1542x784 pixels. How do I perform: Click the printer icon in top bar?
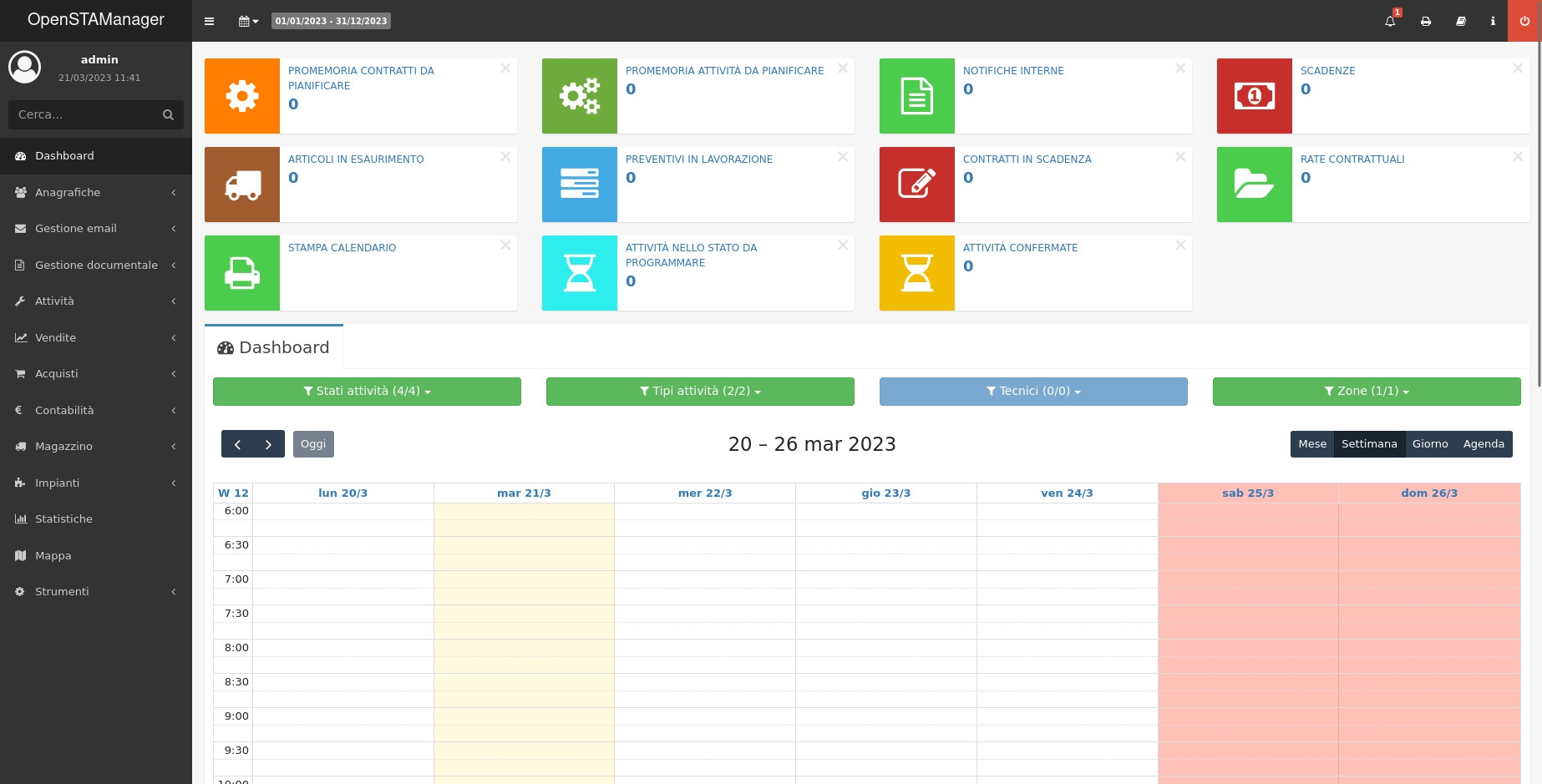(x=1426, y=21)
